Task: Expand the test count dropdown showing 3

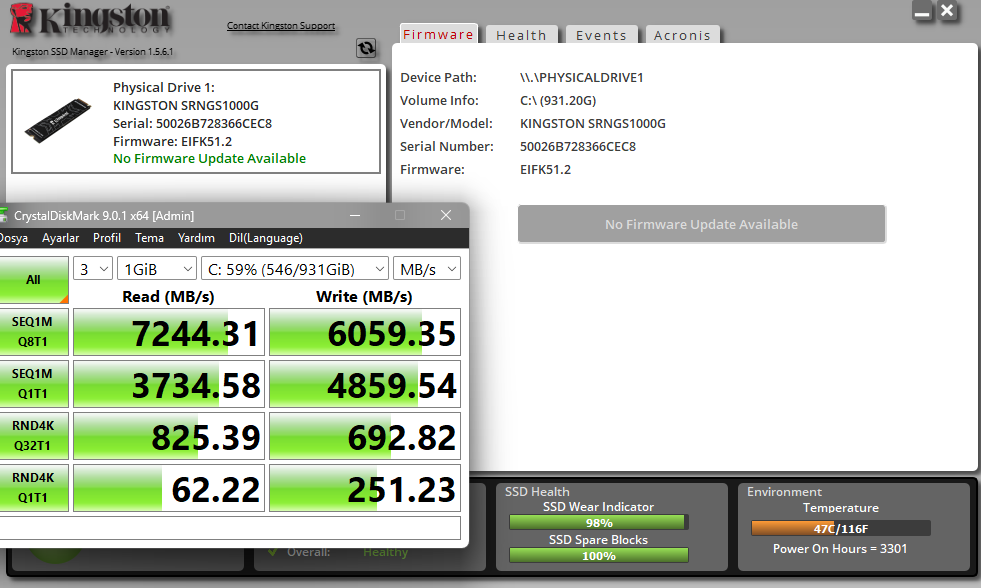Action: 93,269
